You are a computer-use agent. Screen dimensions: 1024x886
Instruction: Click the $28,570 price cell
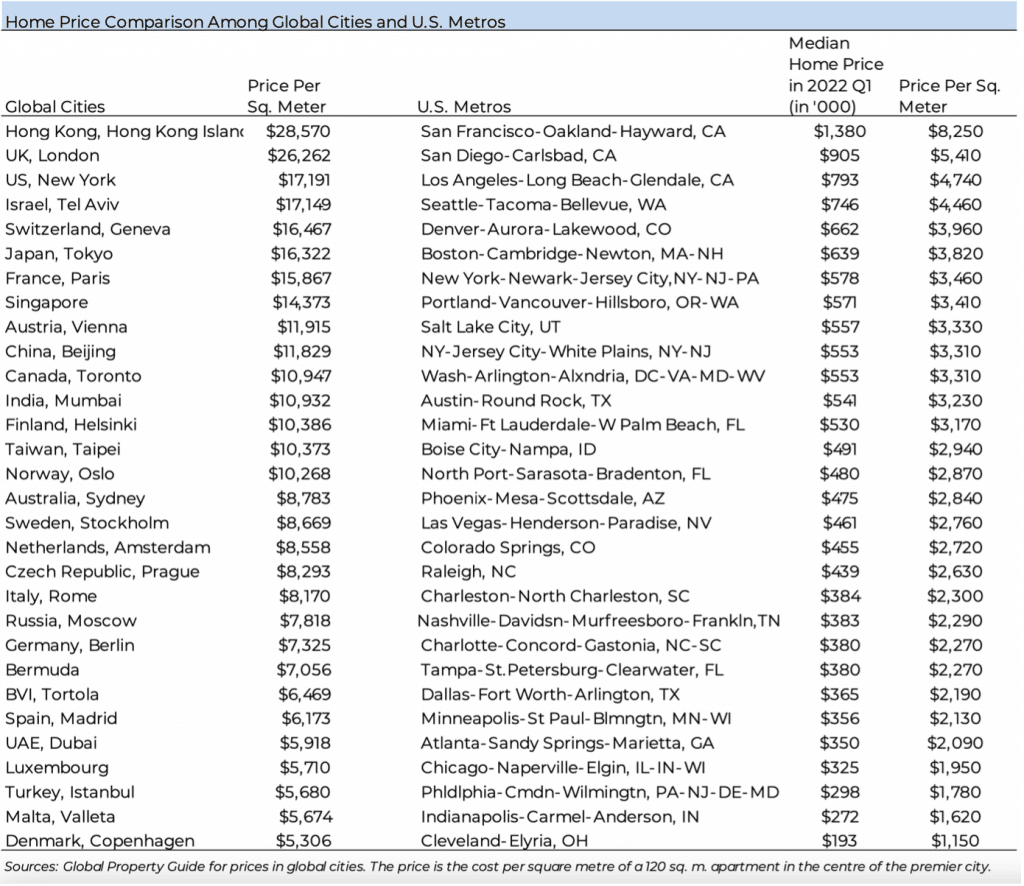[x=298, y=131]
